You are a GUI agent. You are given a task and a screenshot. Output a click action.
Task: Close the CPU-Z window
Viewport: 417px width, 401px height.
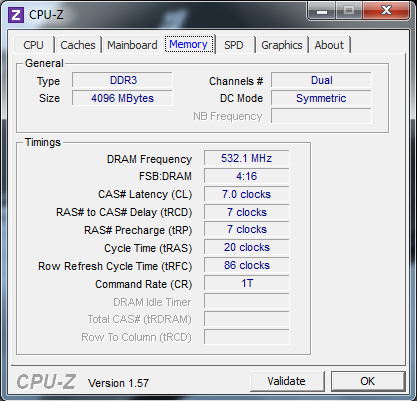386,10
